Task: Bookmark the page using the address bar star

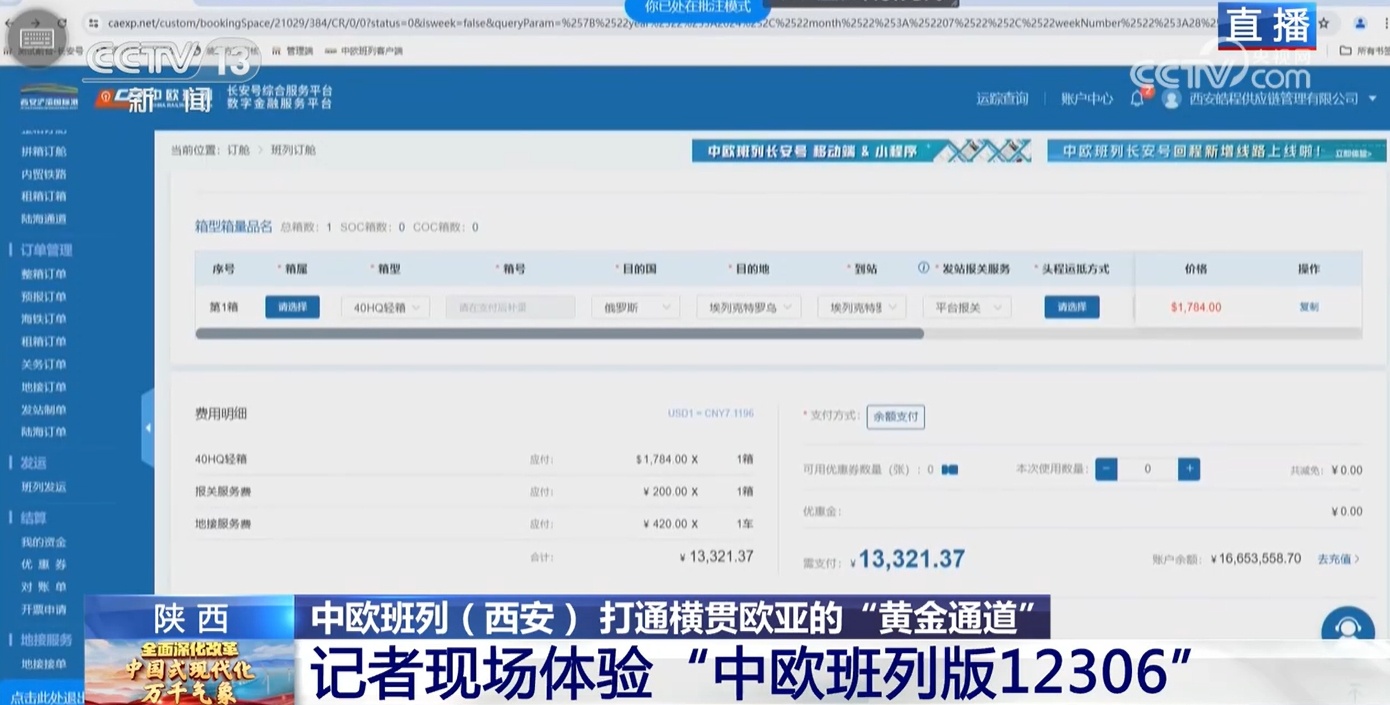Action: pos(1326,21)
